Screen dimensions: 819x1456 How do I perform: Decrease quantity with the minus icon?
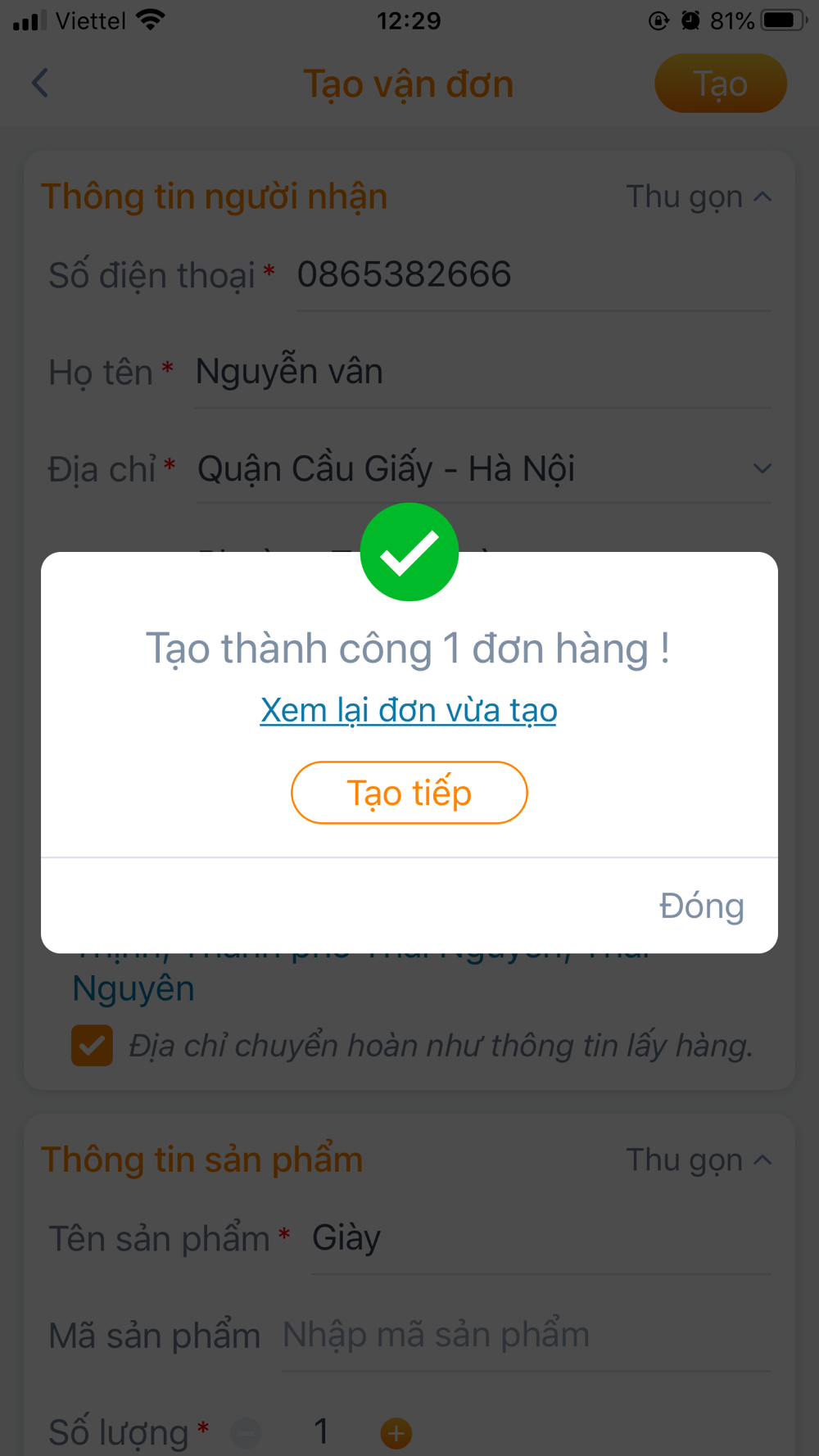(246, 1433)
